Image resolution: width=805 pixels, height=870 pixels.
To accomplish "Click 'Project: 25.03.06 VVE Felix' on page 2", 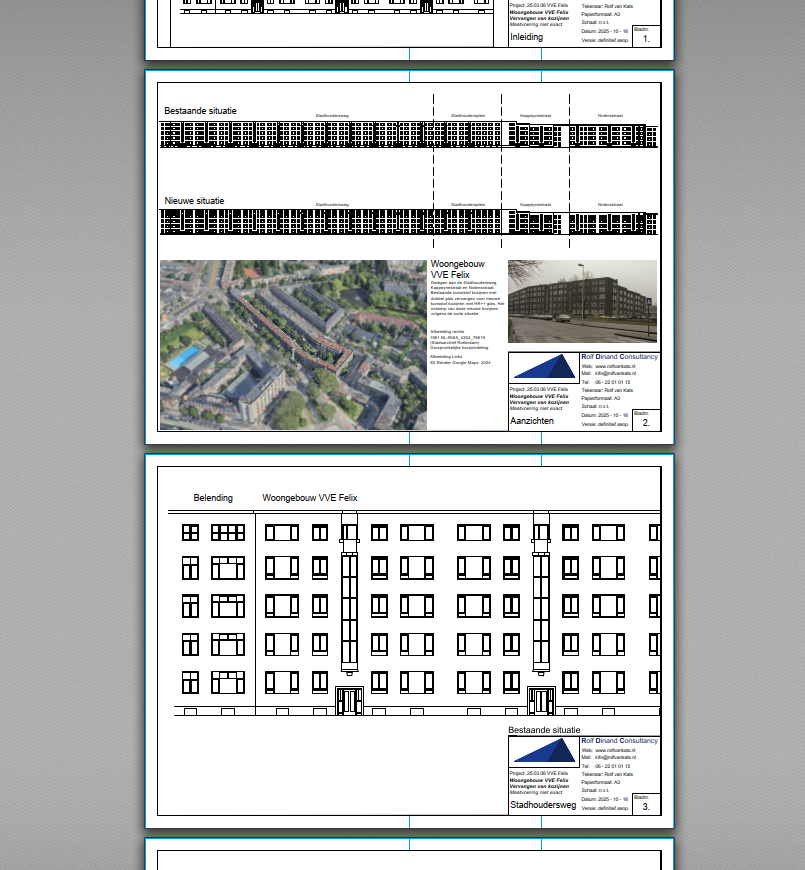I will click(x=539, y=390).
